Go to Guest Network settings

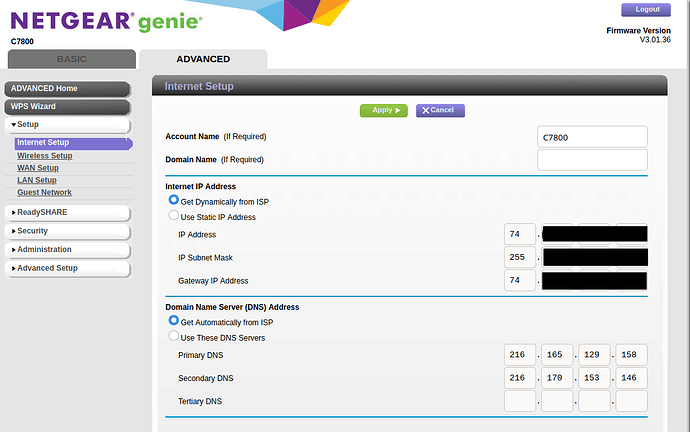coord(44,192)
